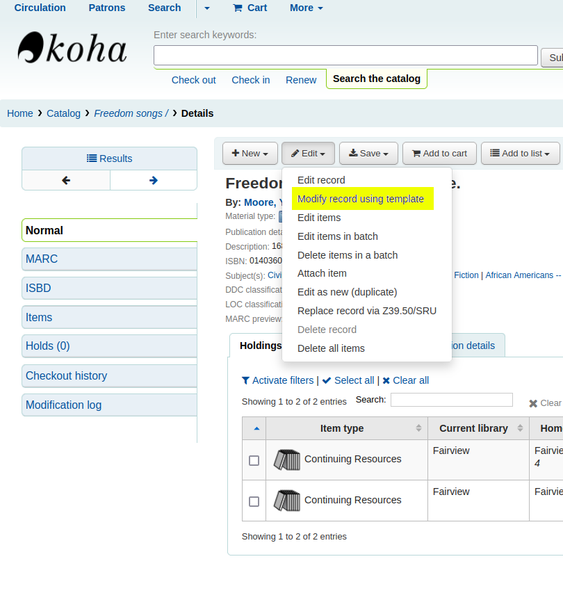Open Modification log in sidebar
The image size is (563, 600).
pos(109,405)
